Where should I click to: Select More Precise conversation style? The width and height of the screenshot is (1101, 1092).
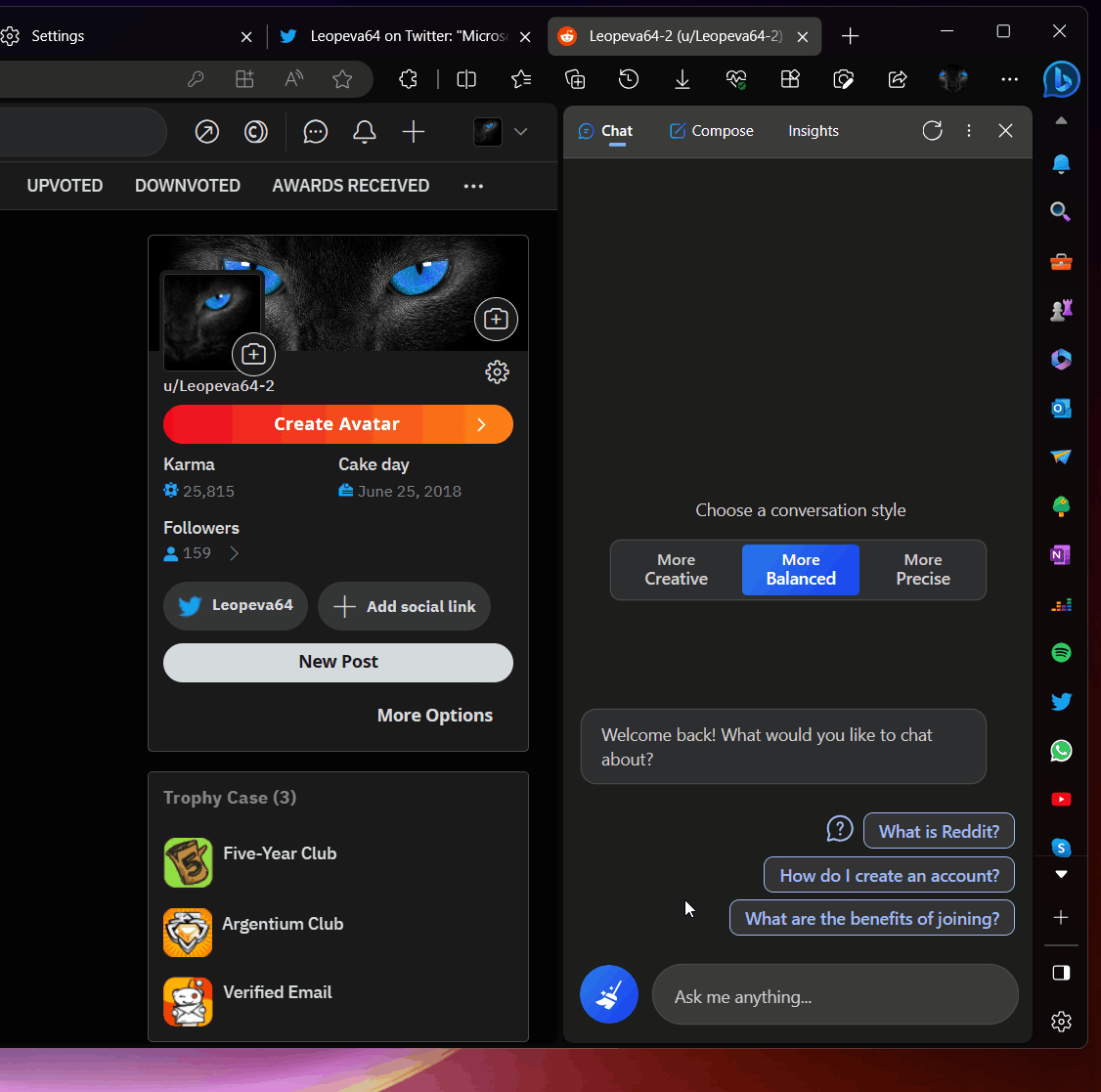[x=923, y=570]
